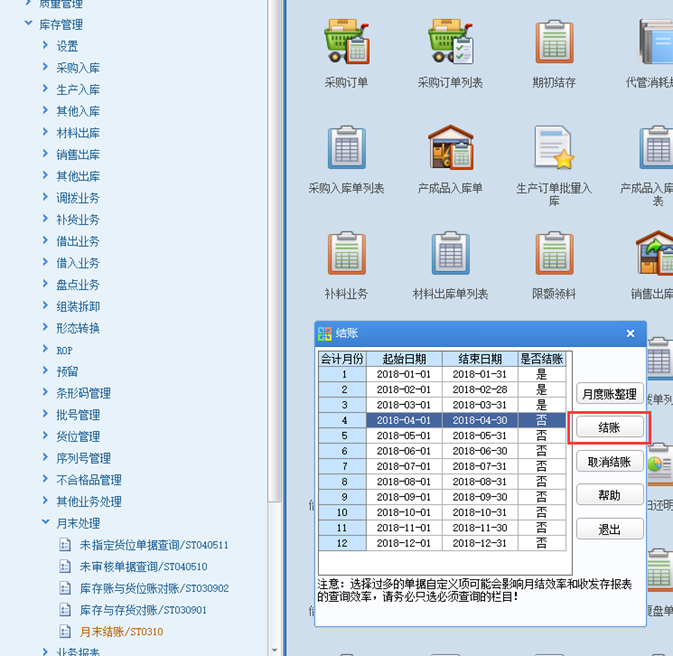Expand the 货位管理 tree node
Image resolution: width=673 pixels, height=656 pixels.
pos(45,435)
